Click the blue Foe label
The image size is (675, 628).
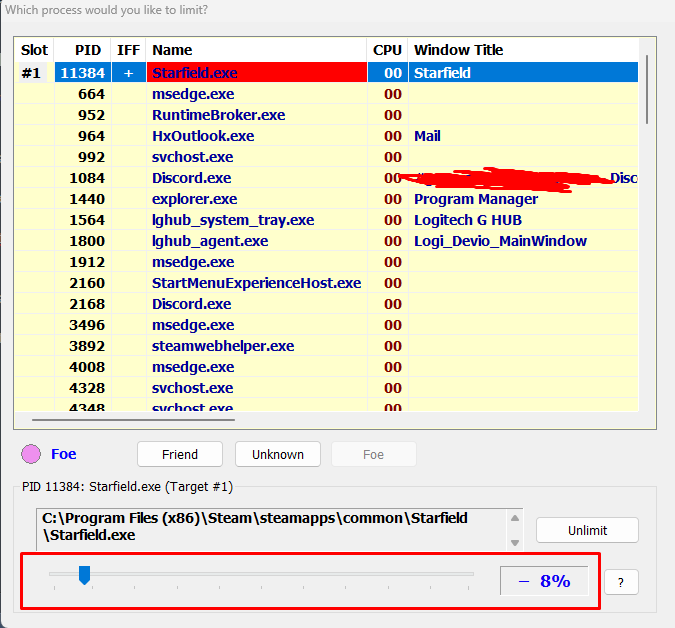pyautogui.click(x=64, y=454)
